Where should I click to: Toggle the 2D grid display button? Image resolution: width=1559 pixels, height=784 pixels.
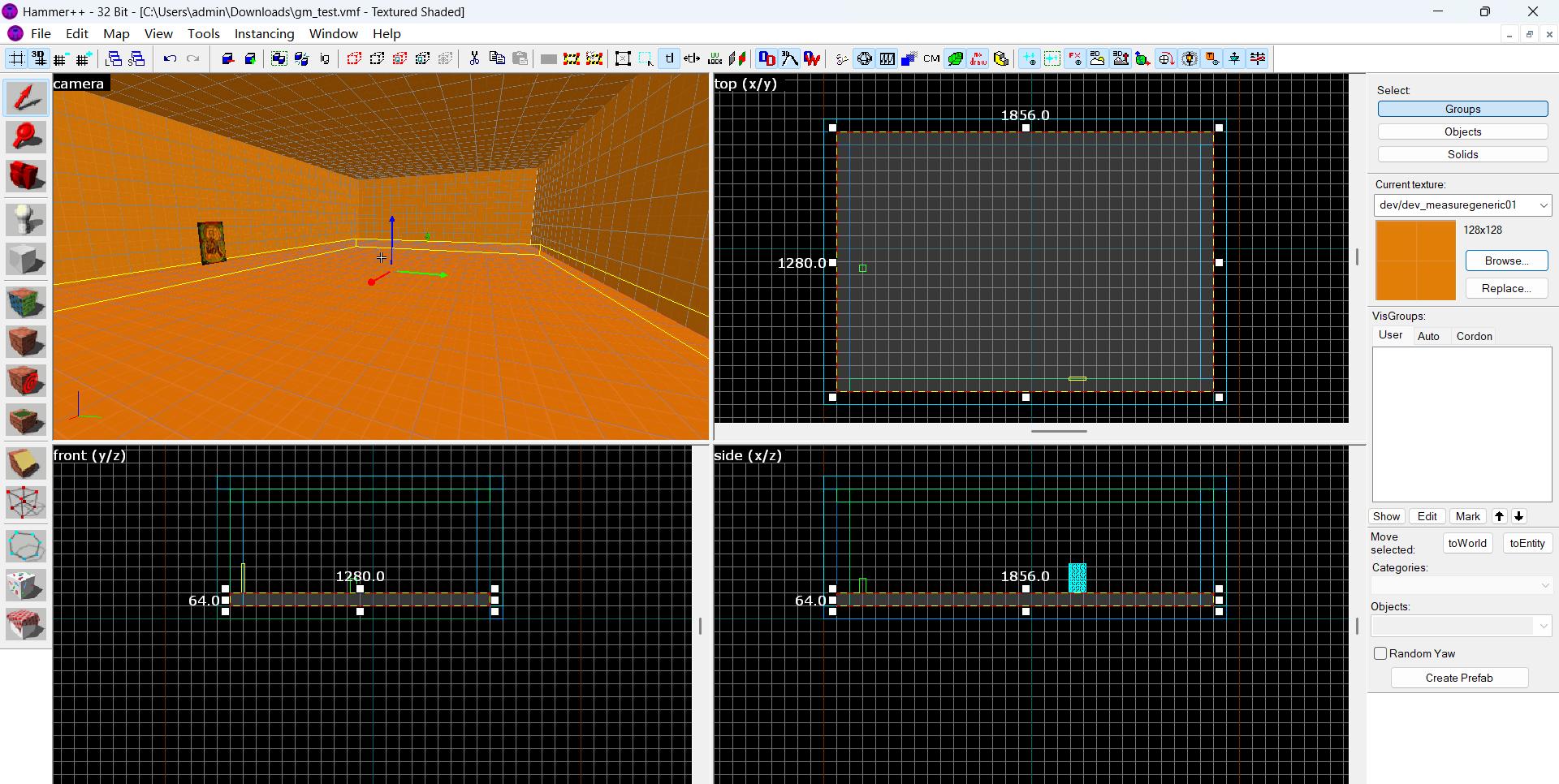pyautogui.click(x=16, y=58)
